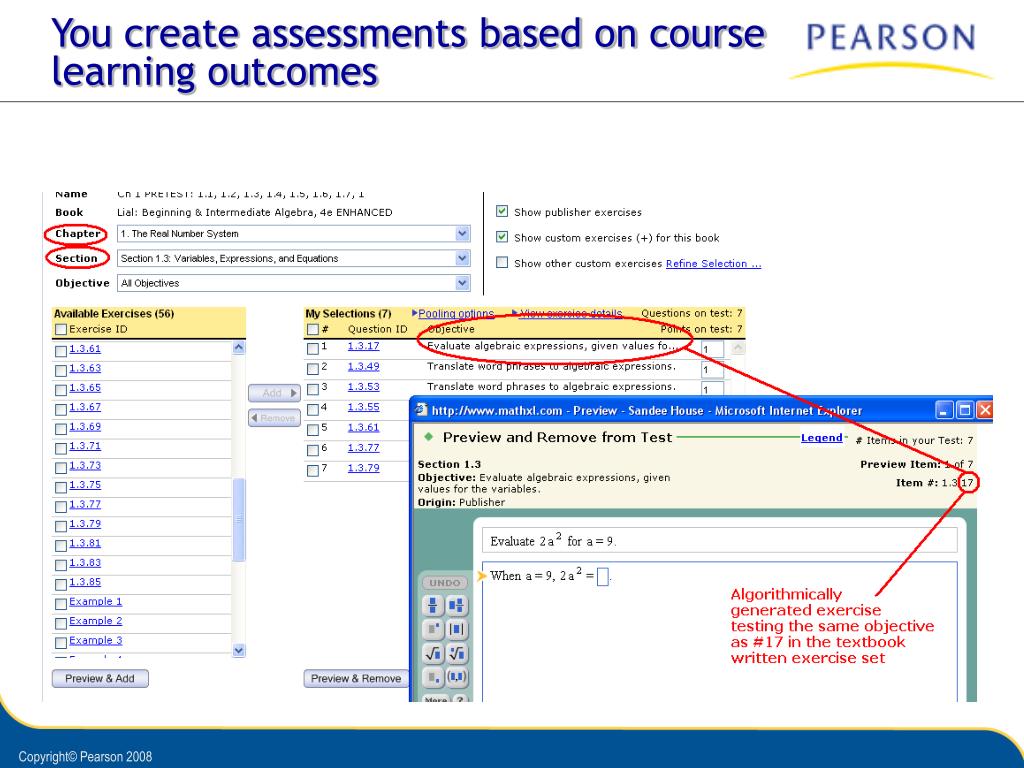The height and width of the screenshot is (768, 1024).
Task: Check the Exercise ID select-all checkbox
Action: pos(61,329)
